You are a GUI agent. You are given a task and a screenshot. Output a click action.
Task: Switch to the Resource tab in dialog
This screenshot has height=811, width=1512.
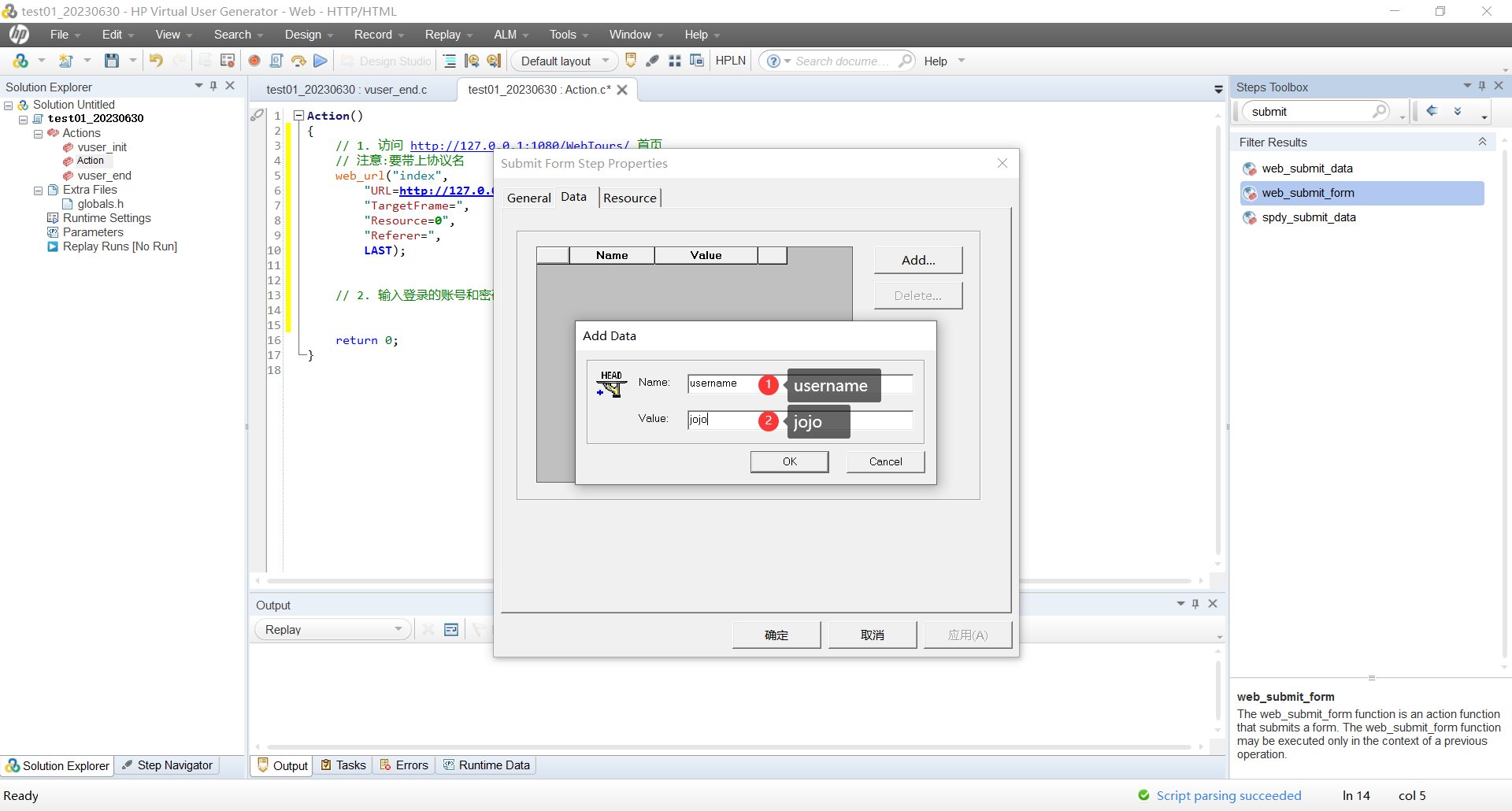point(630,198)
